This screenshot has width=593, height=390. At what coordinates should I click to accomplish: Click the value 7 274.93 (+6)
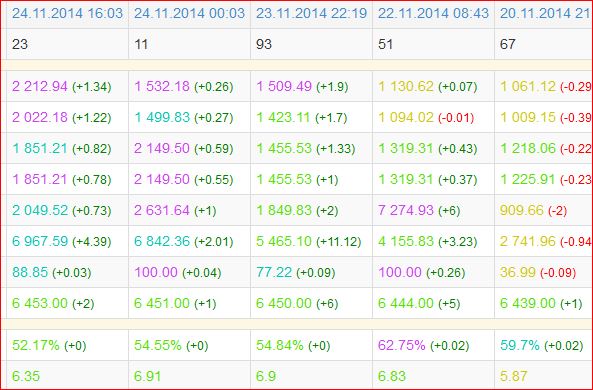419,210
